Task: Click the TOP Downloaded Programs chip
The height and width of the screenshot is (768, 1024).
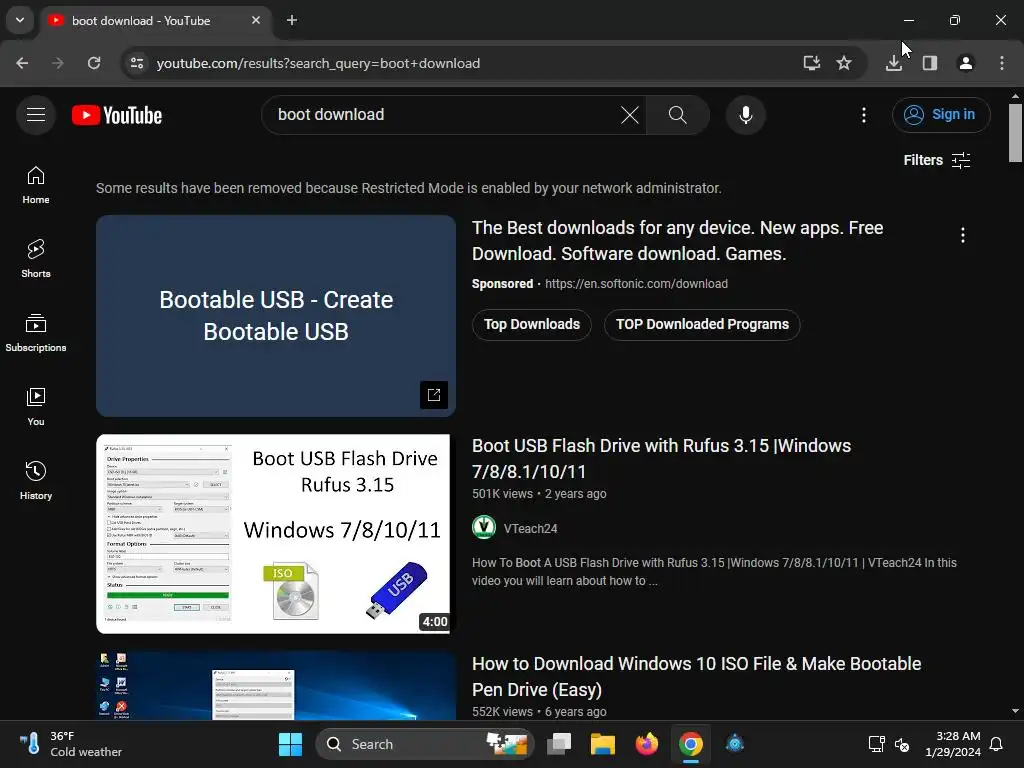Action: (701, 325)
